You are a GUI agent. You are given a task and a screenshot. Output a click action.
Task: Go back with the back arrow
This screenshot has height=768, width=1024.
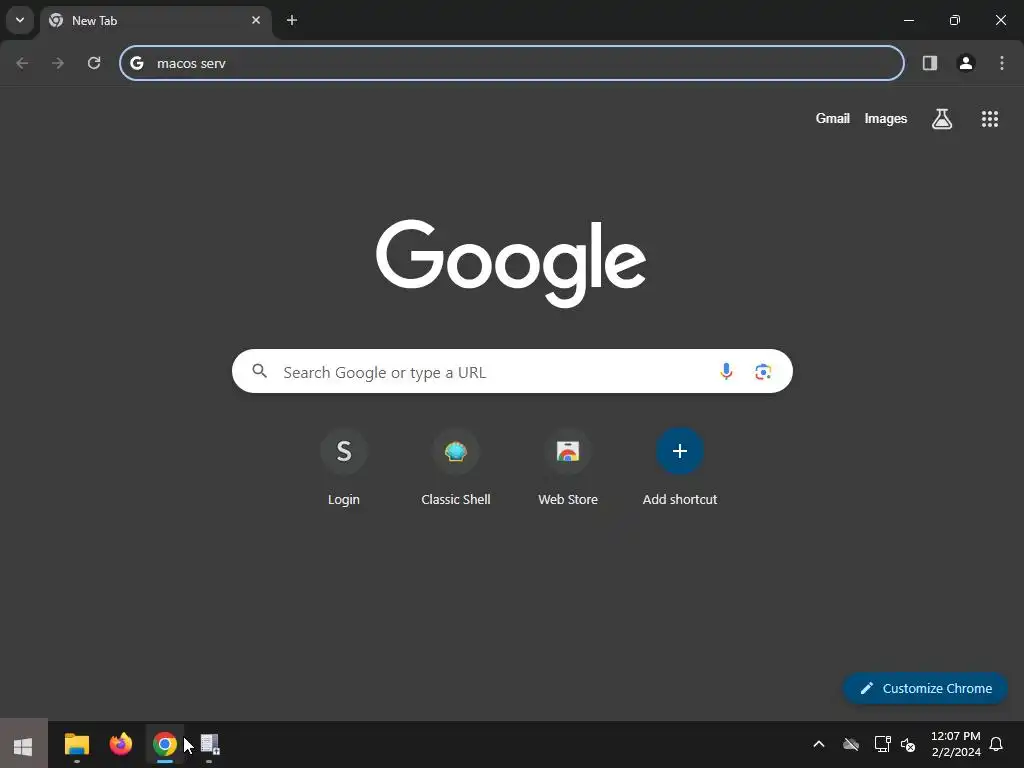click(x=22, y=63)
